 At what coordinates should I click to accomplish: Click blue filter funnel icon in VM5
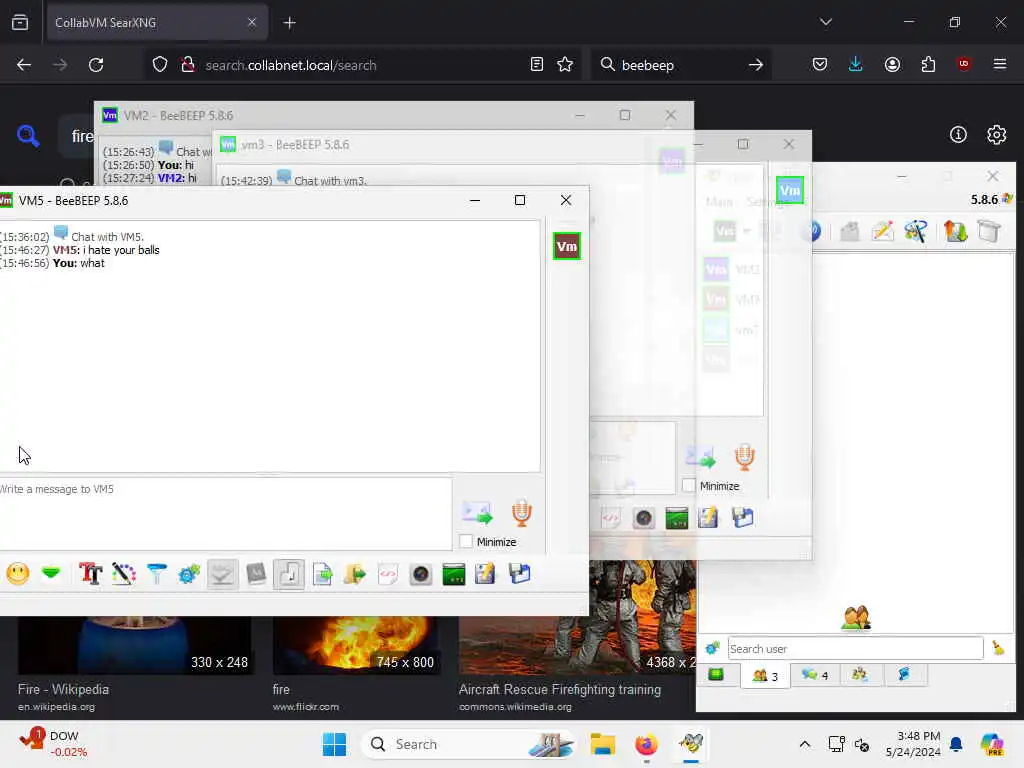tap(157, 574)
